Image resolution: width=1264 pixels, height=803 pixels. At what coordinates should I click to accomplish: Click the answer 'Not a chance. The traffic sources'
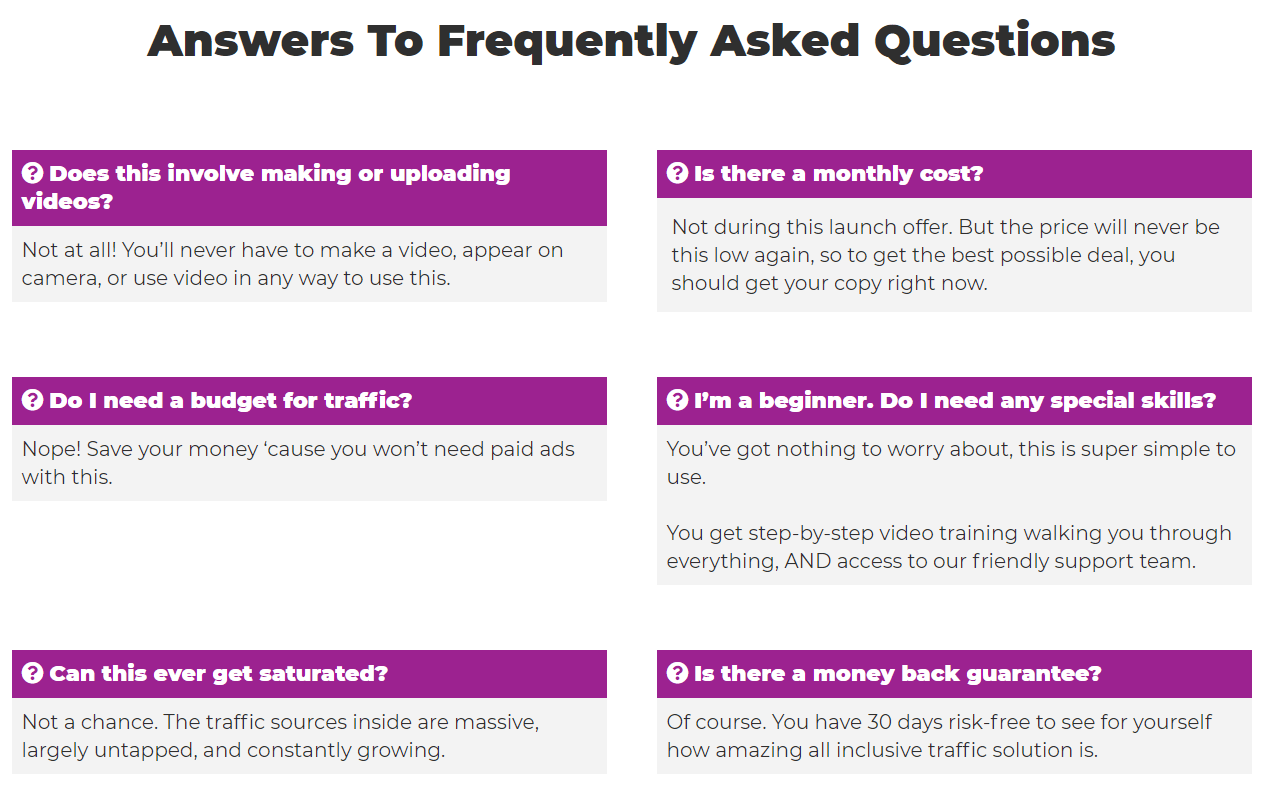(281, 736)
